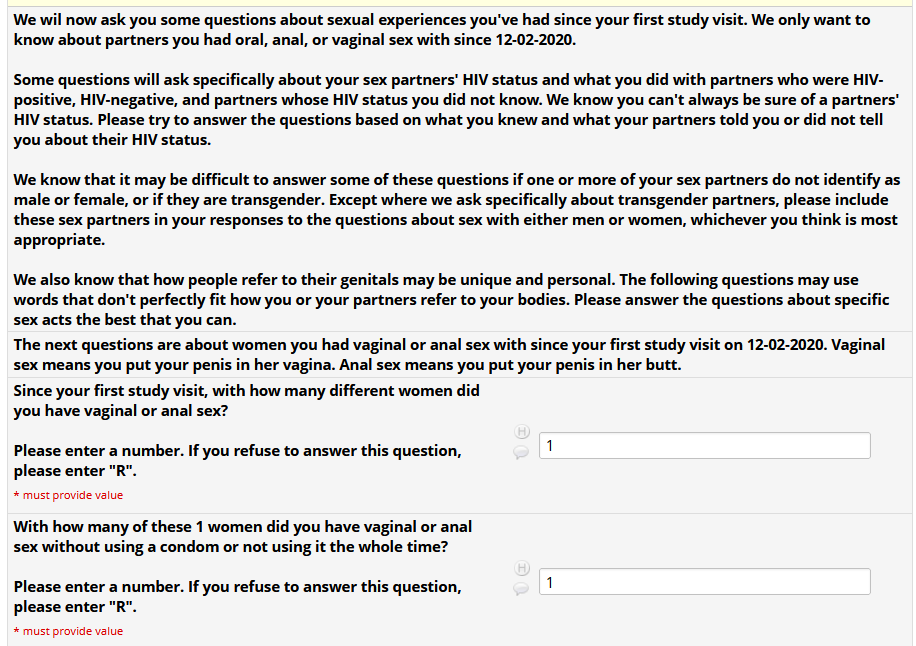Focus the answer field for how many different women
Image resolution: width=916 pixels, height=646 pixels.
click(x=704, y=446)
